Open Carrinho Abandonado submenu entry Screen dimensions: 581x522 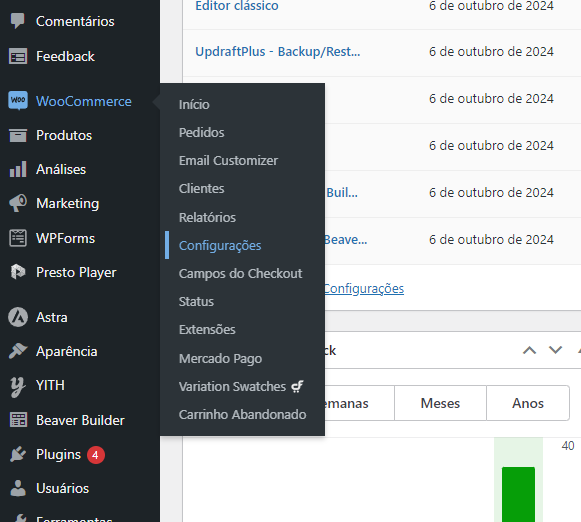coord(242,414)
